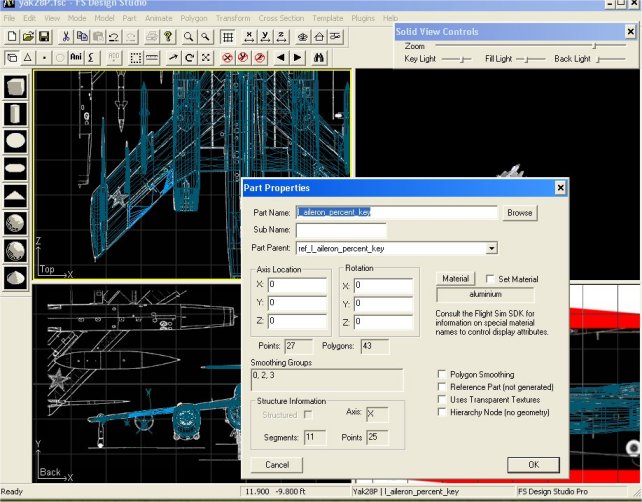Click the binoculars find icon

click(x=321, y=58)
